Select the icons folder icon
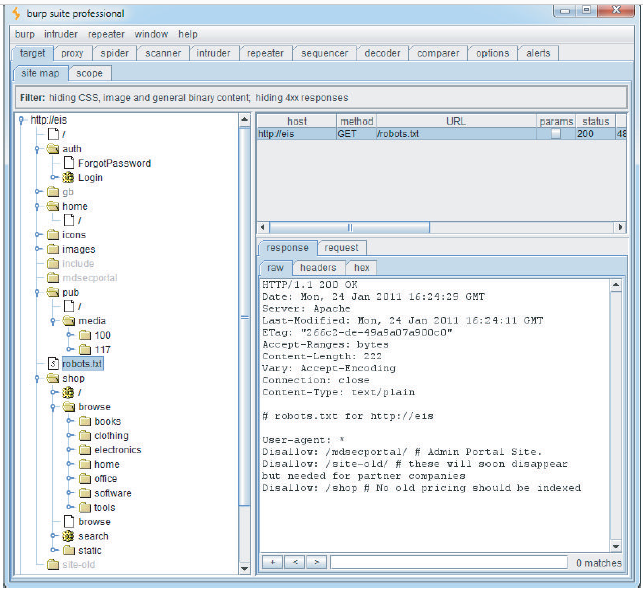Image resolution: width=643 pixels, height=592 pixels. point(53,235)
